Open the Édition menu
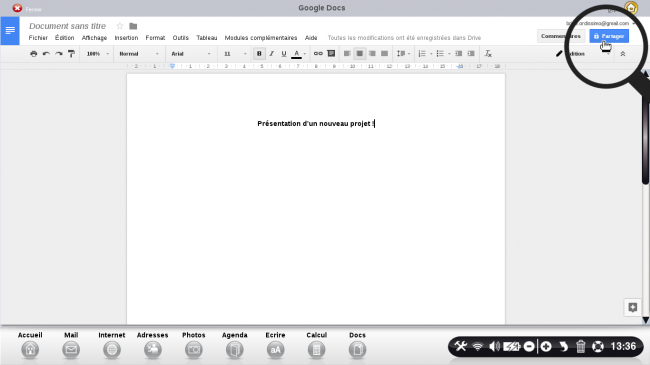 pyautogui.click(x=65, y=38)
